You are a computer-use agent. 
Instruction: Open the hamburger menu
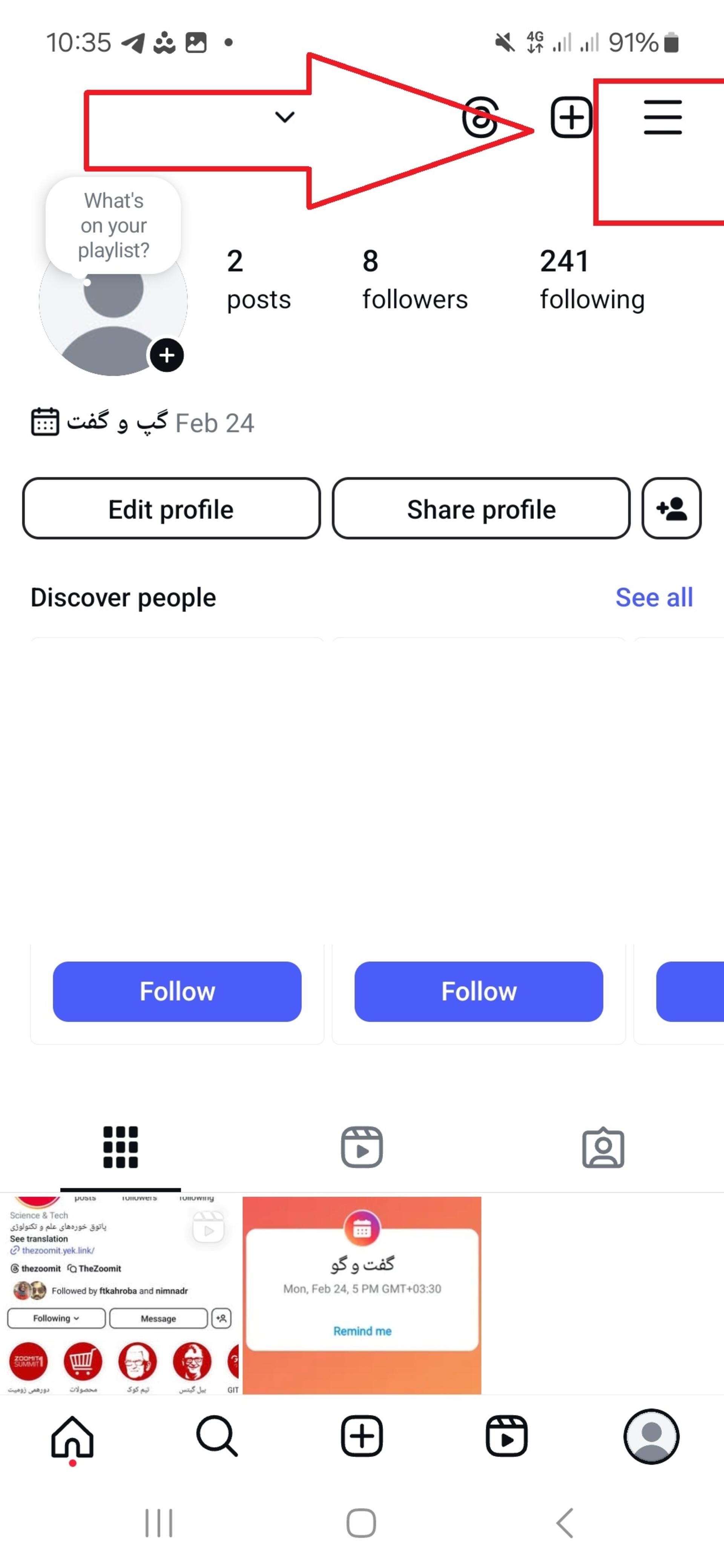(x=663, y=117)
